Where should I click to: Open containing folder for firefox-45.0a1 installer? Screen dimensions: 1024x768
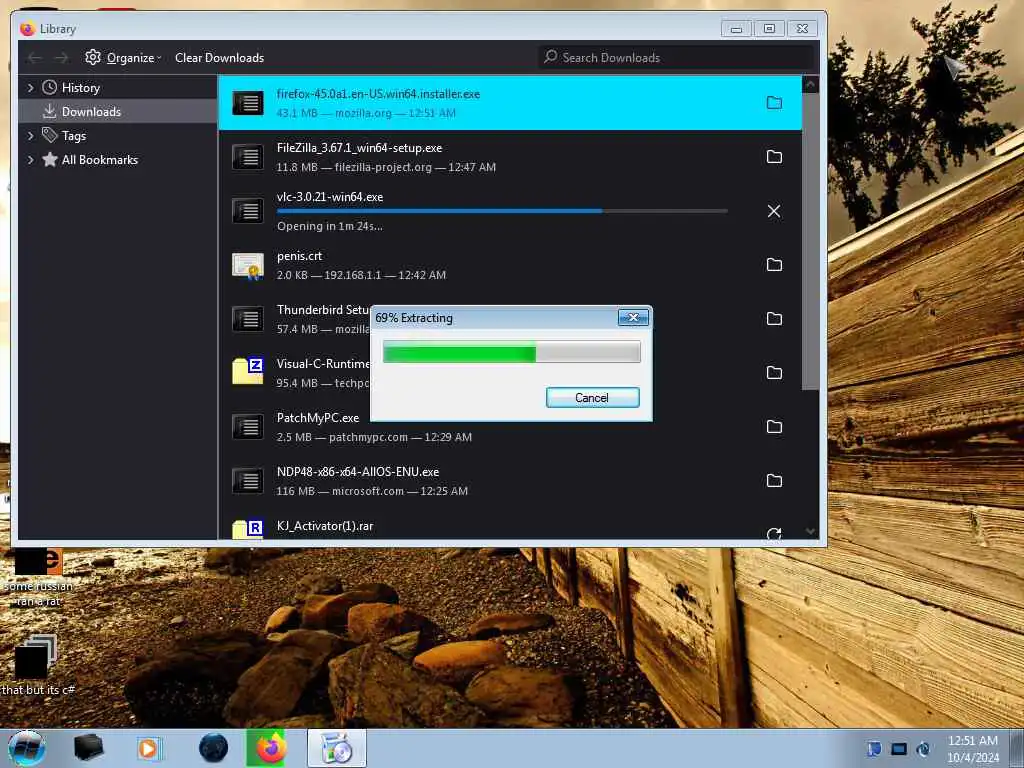click(x=774, y=103)
